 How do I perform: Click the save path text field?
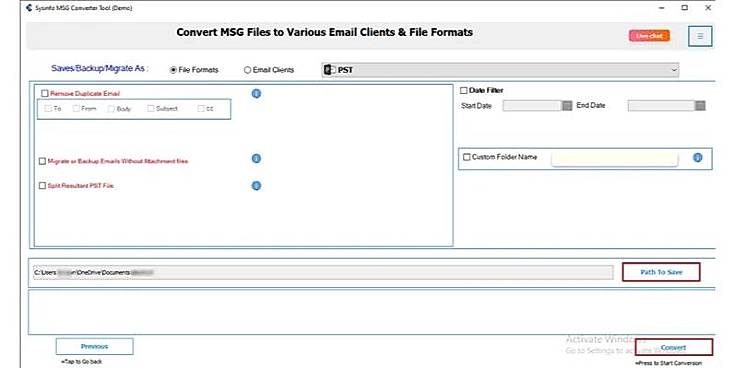pyautogui.click(x=323, y=272)
